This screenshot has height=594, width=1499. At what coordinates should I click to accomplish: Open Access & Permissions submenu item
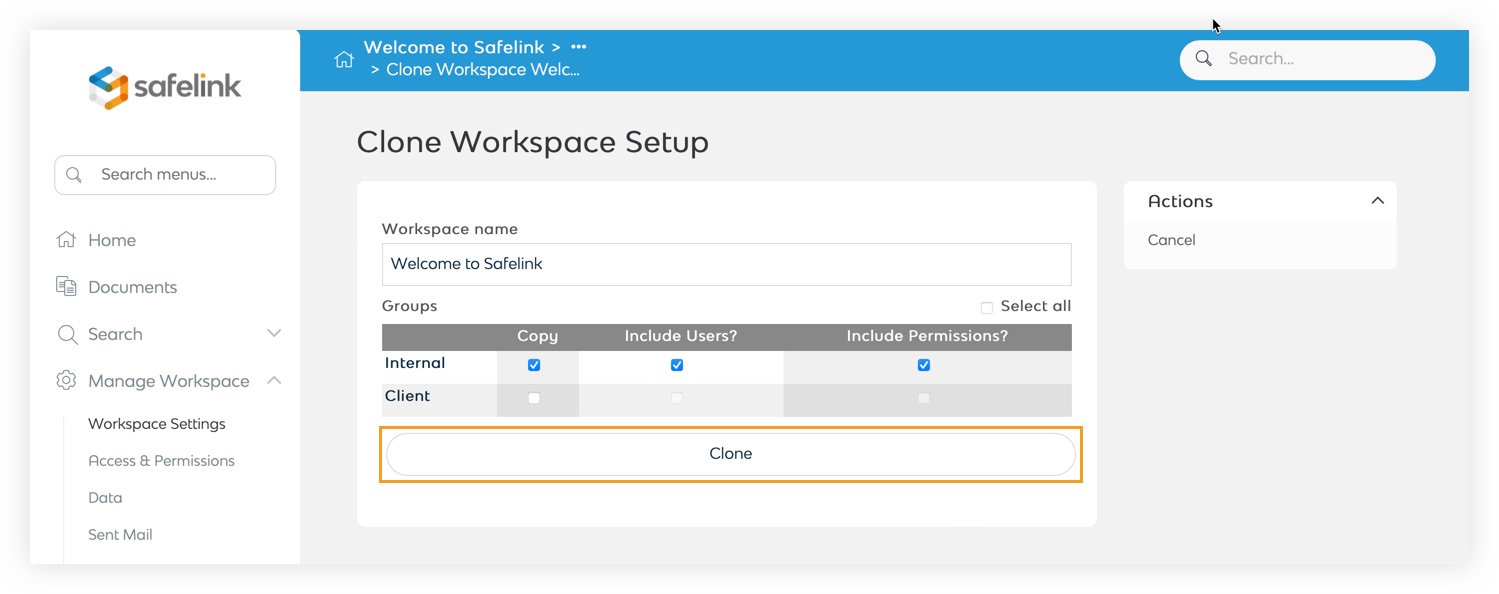pyautogui.click(x=161, y=461)
